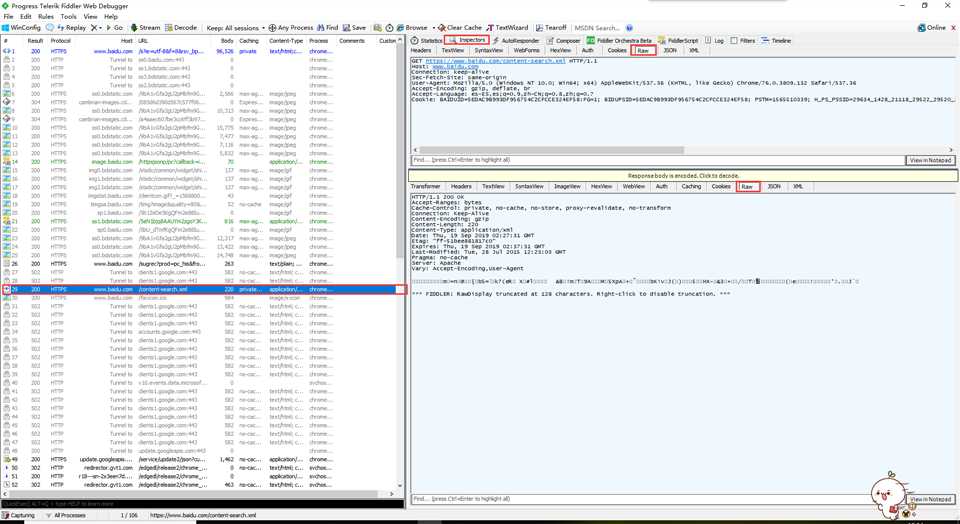The width and height of the screenshot is (960, 524).
Task: Click the camera screenshot icon
Action: (378, 28)
